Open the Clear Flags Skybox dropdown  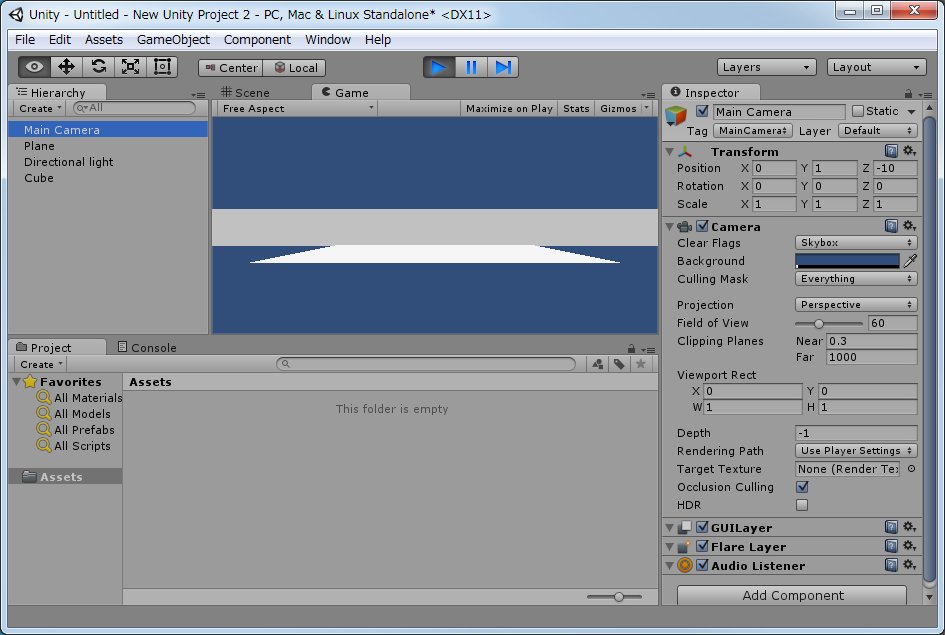tap(856, 243)
